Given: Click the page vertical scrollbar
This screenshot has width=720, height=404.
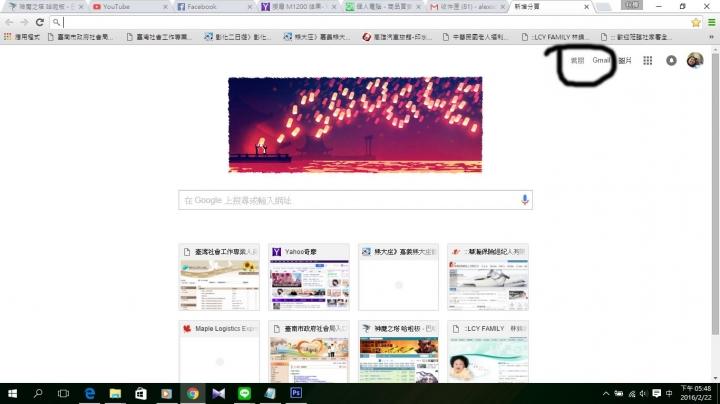Looking at the screenshot, I should [715, 193].
